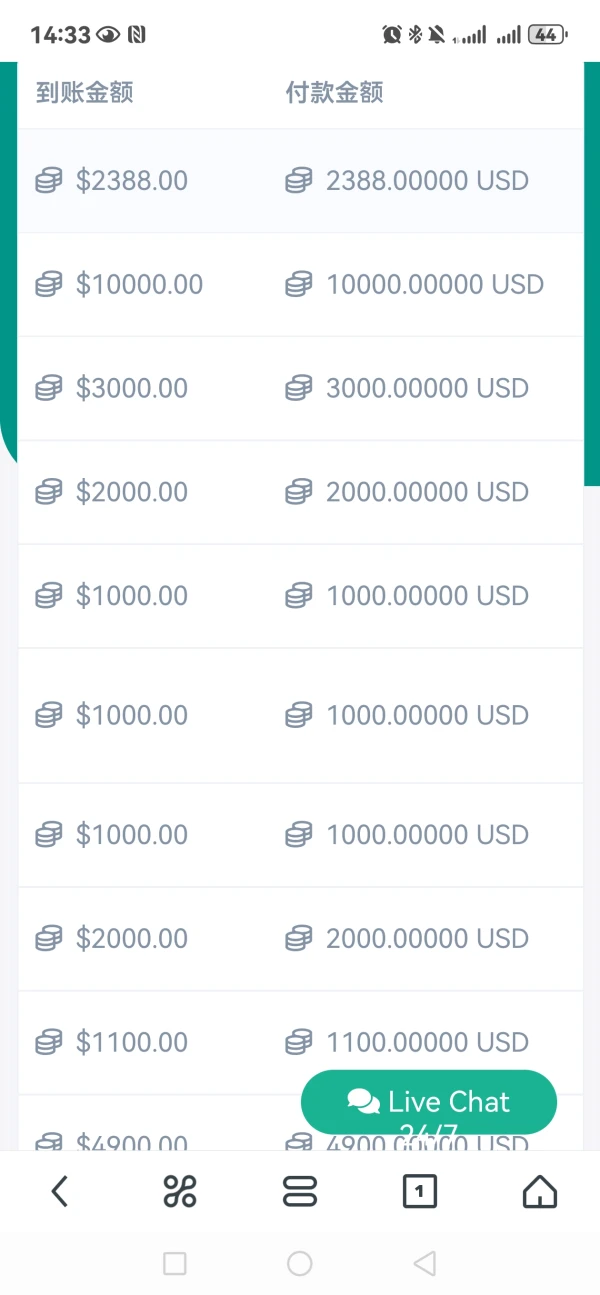Select the 2388.00000 USD payment amount

coord(427,181)
